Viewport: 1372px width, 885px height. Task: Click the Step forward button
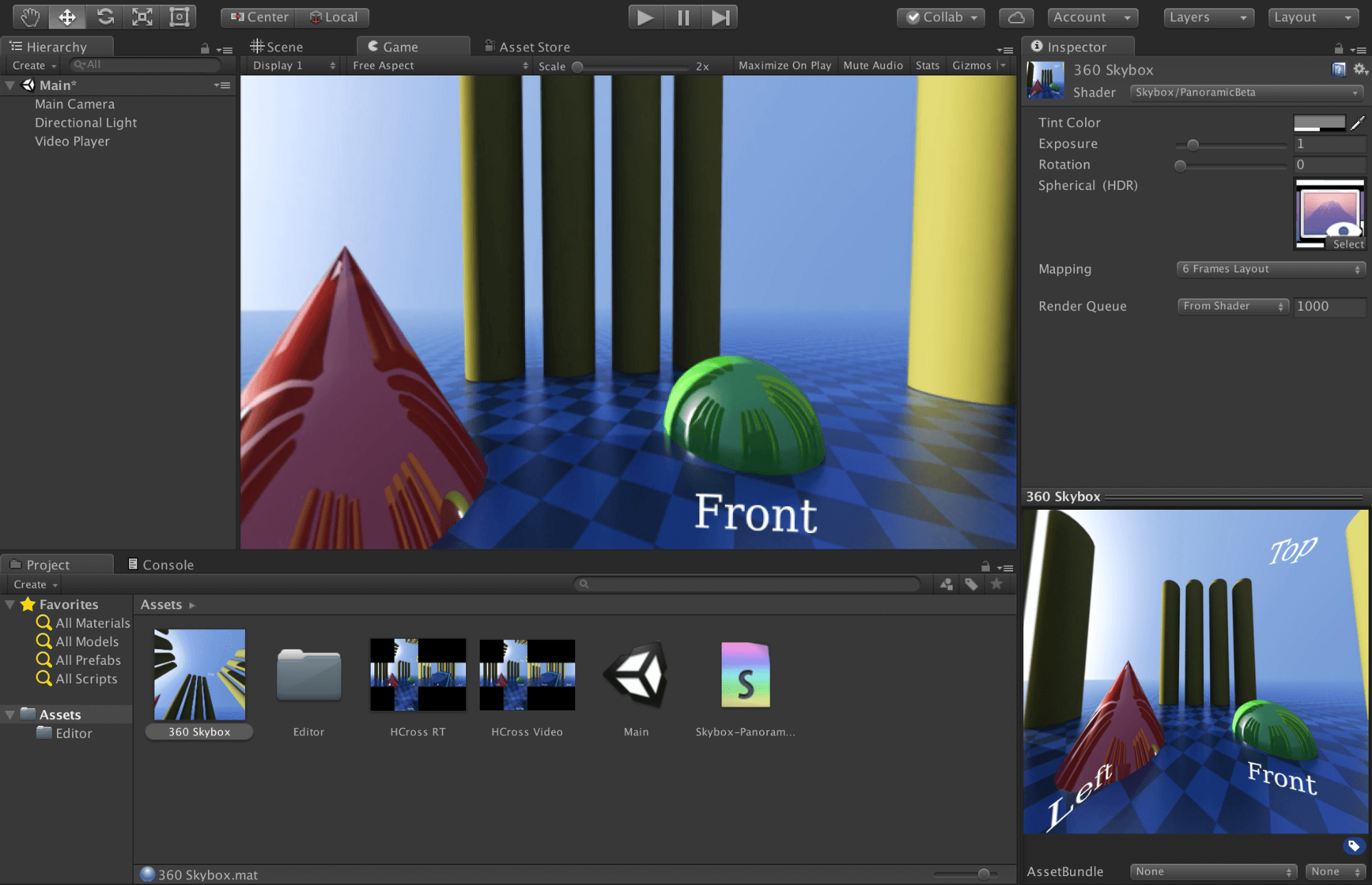(720, 17)
